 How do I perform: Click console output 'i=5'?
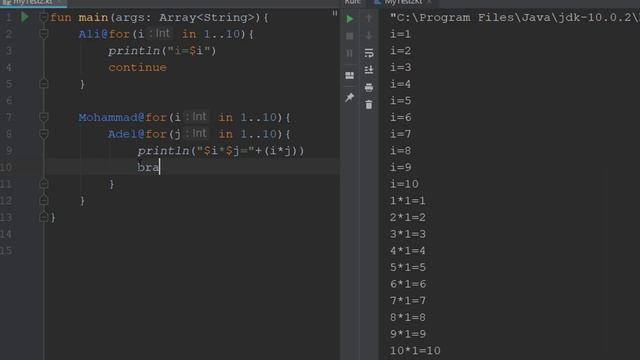click(x=400, y=100)
